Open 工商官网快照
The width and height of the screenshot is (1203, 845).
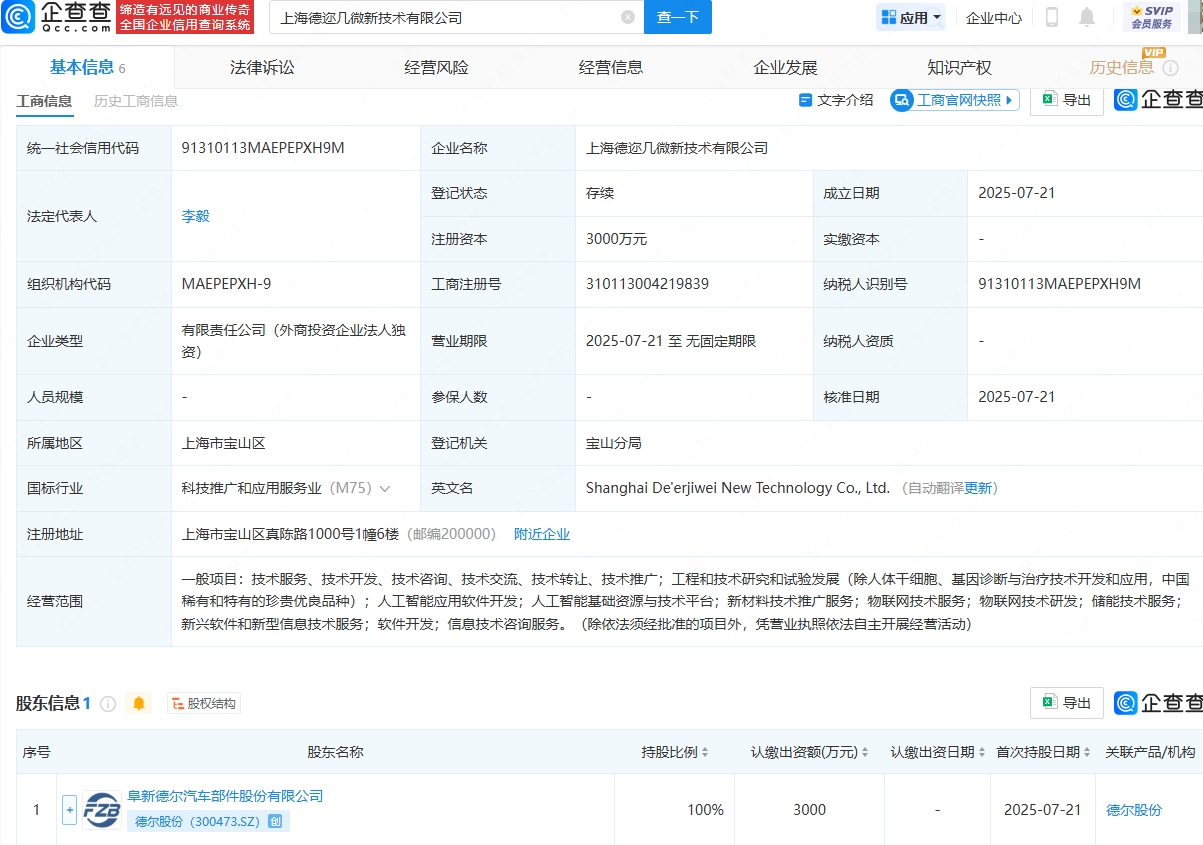coord(954,100)
